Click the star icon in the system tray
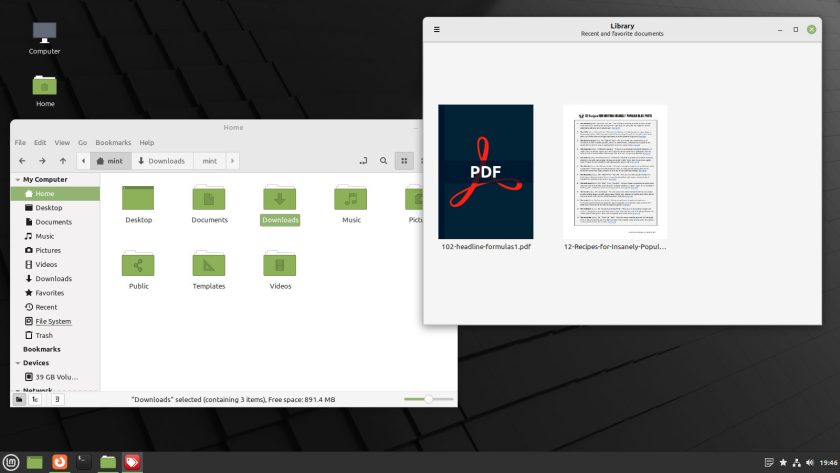The height and width of the screenshot is (473, 840). [783, 462]
